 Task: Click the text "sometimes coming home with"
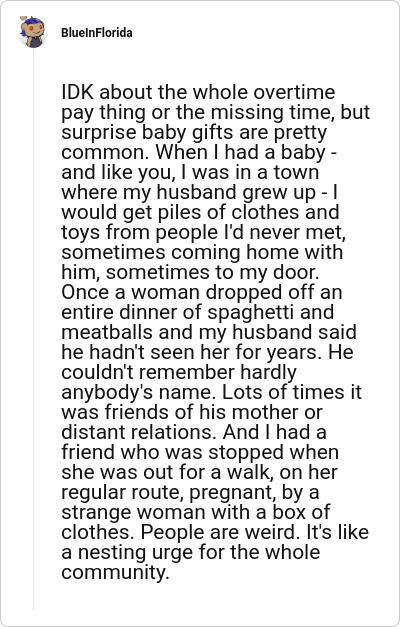(x=202, y=252)
